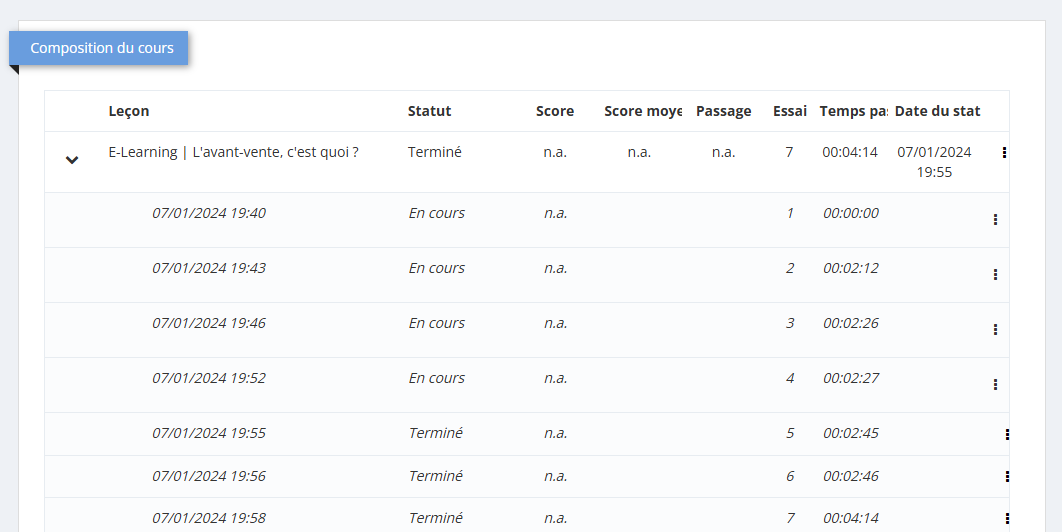This screenshot has height=532, width=1062.
Task: Open the three-dot menu for attempt 7
Action: (1007, 519)
